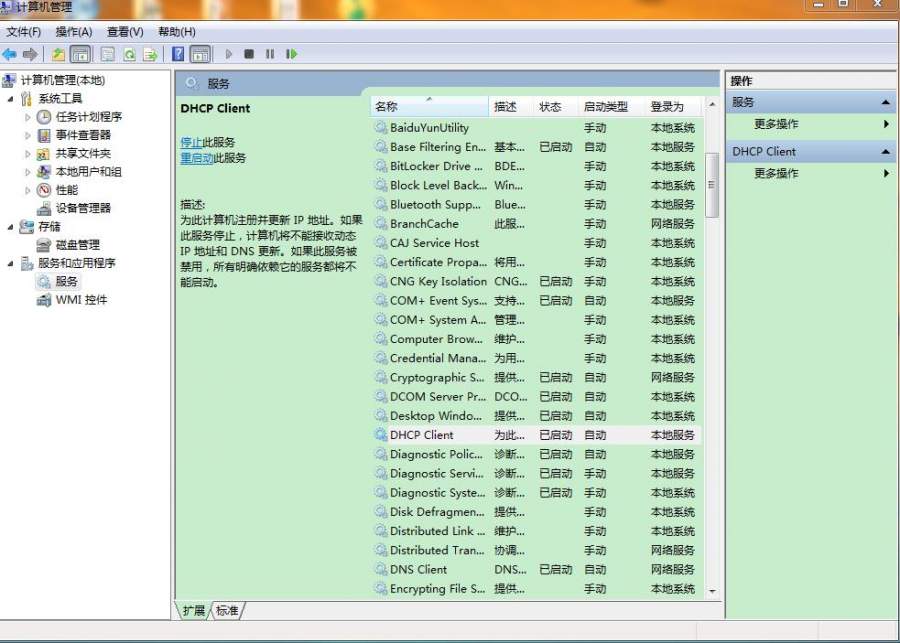Click the Restart service icon
The image size is (900, 643).
(x=292, y=54)
